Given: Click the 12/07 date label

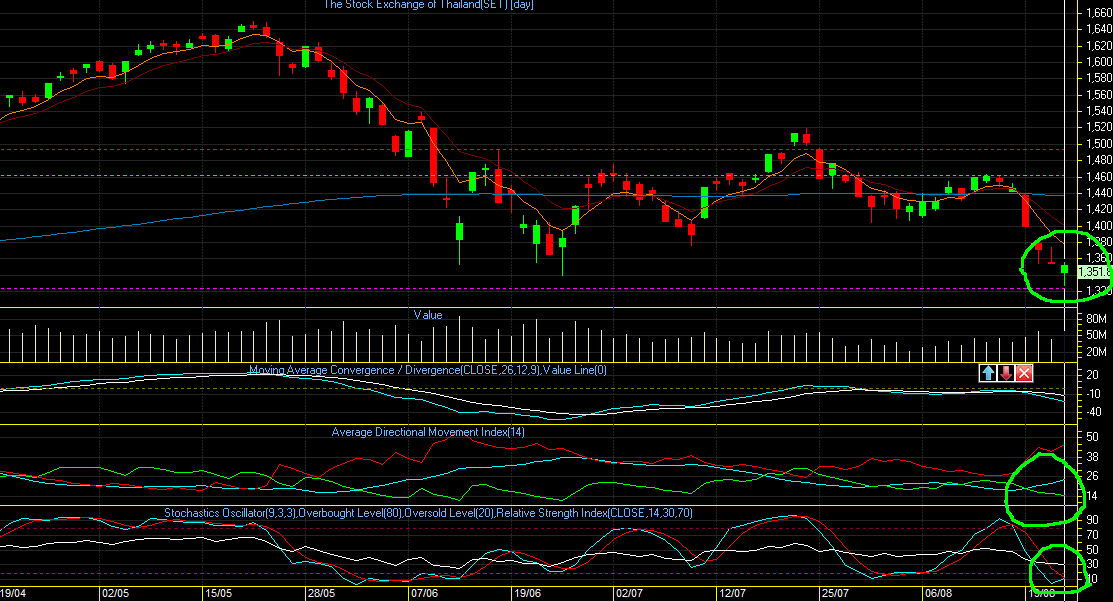Looking at the screenshot, I should click(732, 593).
